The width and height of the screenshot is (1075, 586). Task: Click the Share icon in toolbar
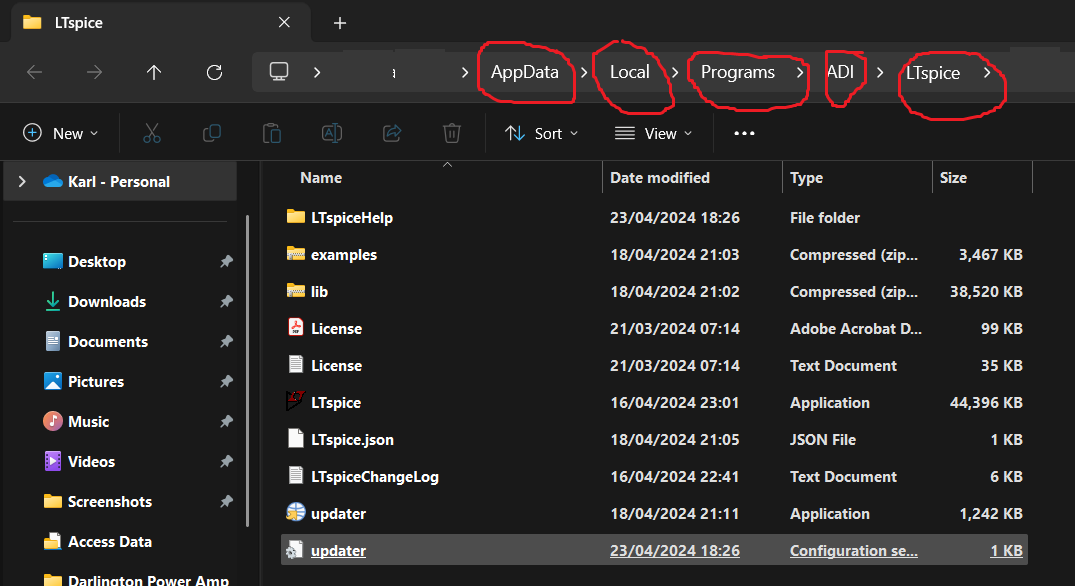coord(392,133)
